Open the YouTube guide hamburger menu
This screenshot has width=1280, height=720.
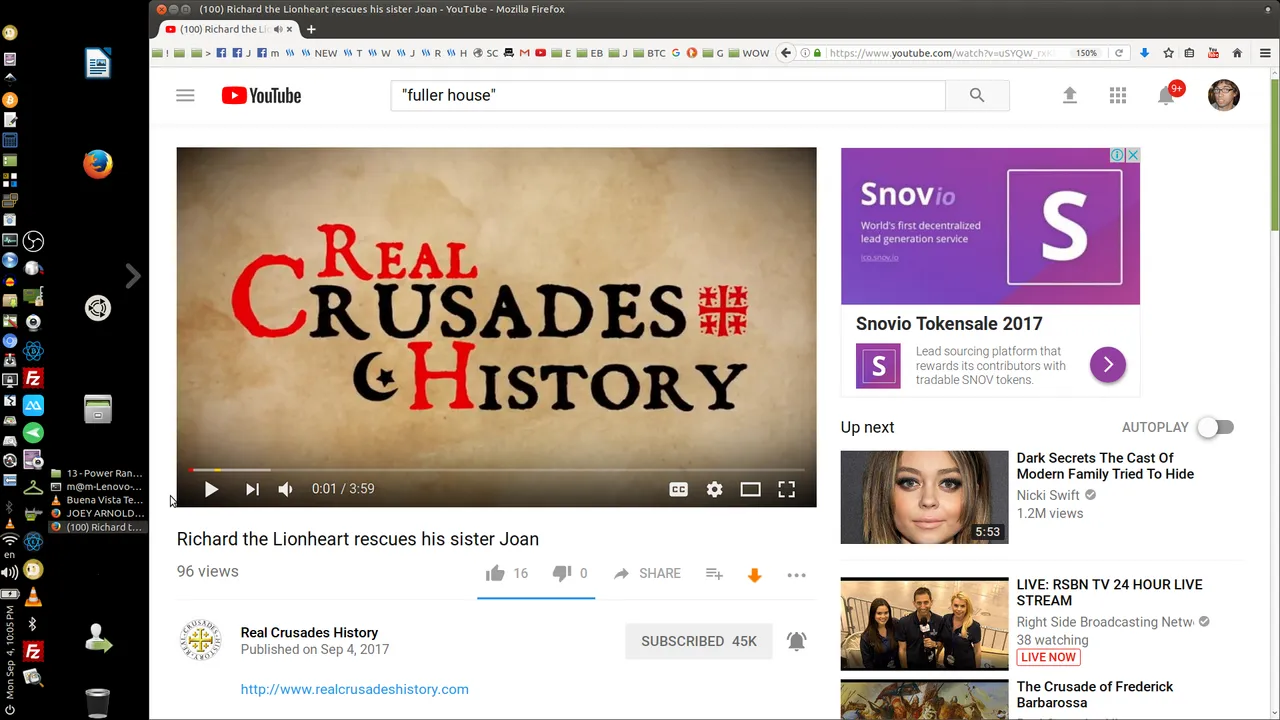(185, 96)
